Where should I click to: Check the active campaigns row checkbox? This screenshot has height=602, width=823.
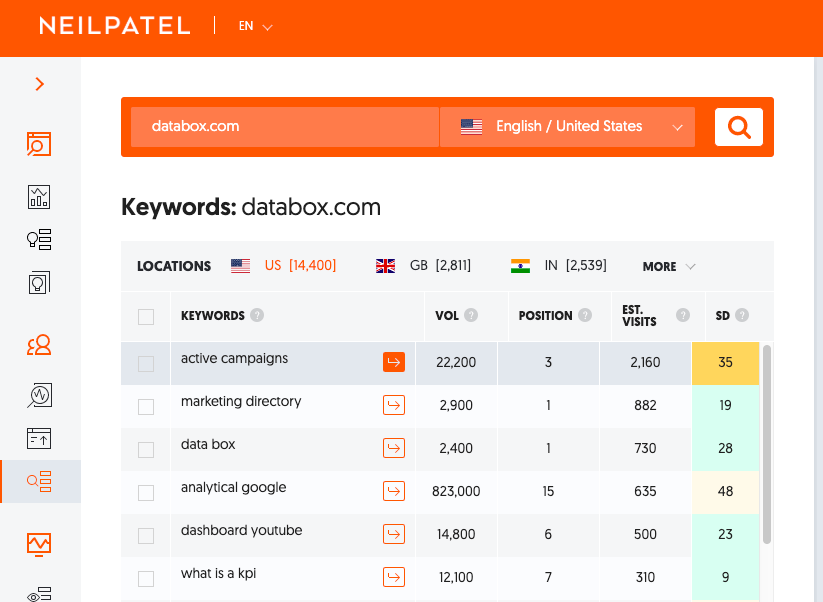coord(146,364)
